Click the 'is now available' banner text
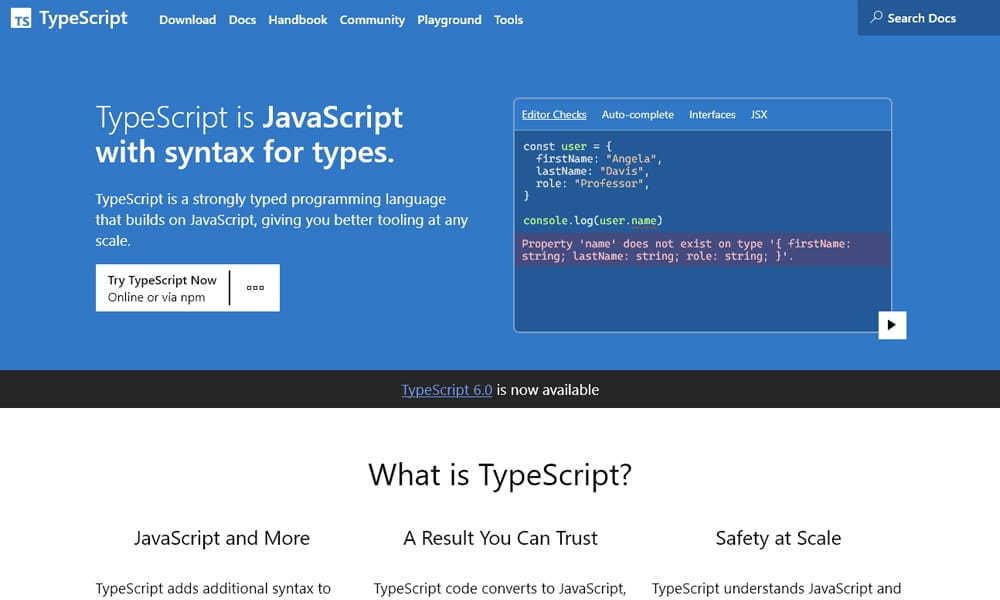This screenshot has width=1000, height=600. click(x=548, y=390)
